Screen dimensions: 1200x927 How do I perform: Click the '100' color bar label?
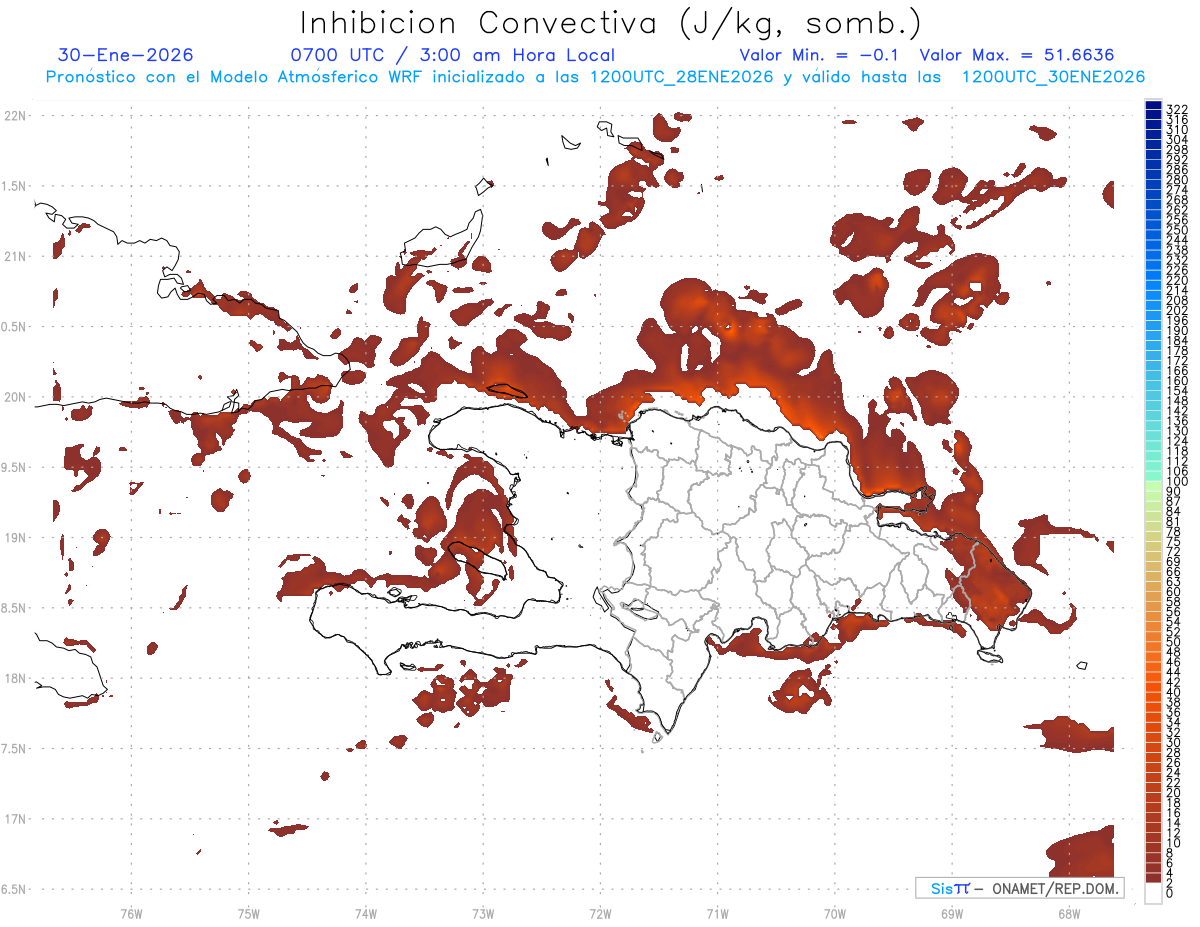[x=1177, y=482]
